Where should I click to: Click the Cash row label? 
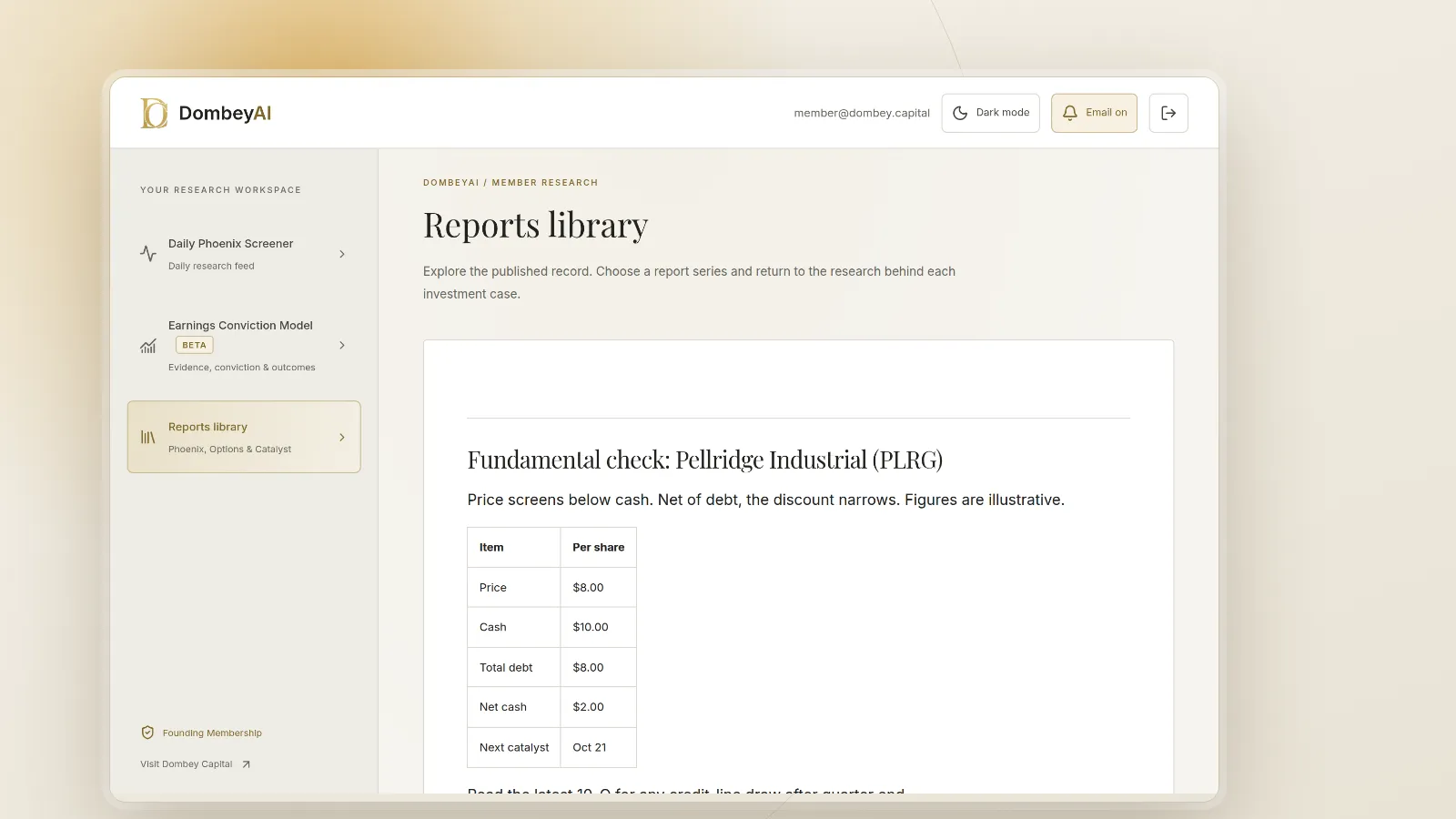pos(493,627)
